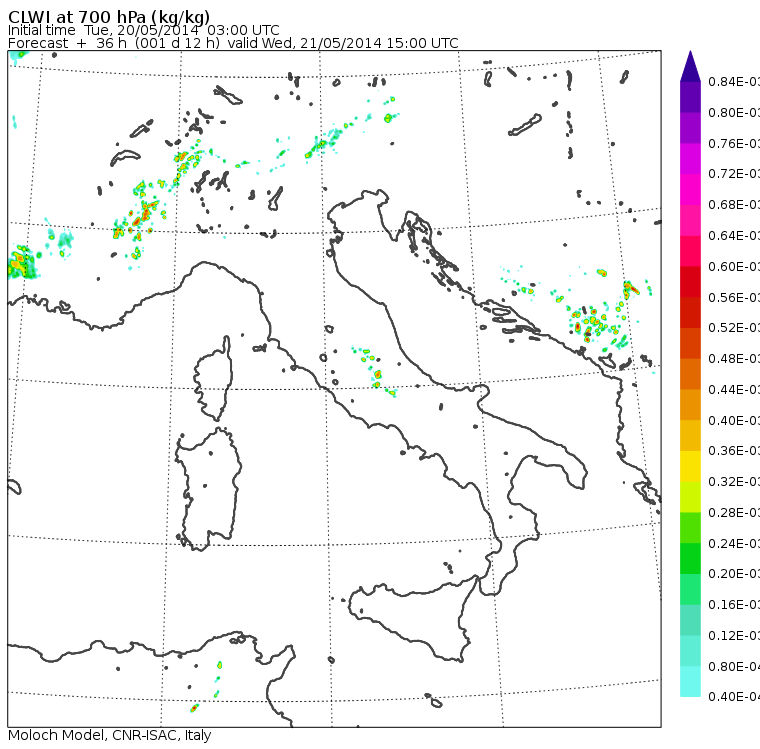The width and height of the screenshot is (760, 749).
Task: Click the 0.84E colorbar label
Action: coord(734,81)
